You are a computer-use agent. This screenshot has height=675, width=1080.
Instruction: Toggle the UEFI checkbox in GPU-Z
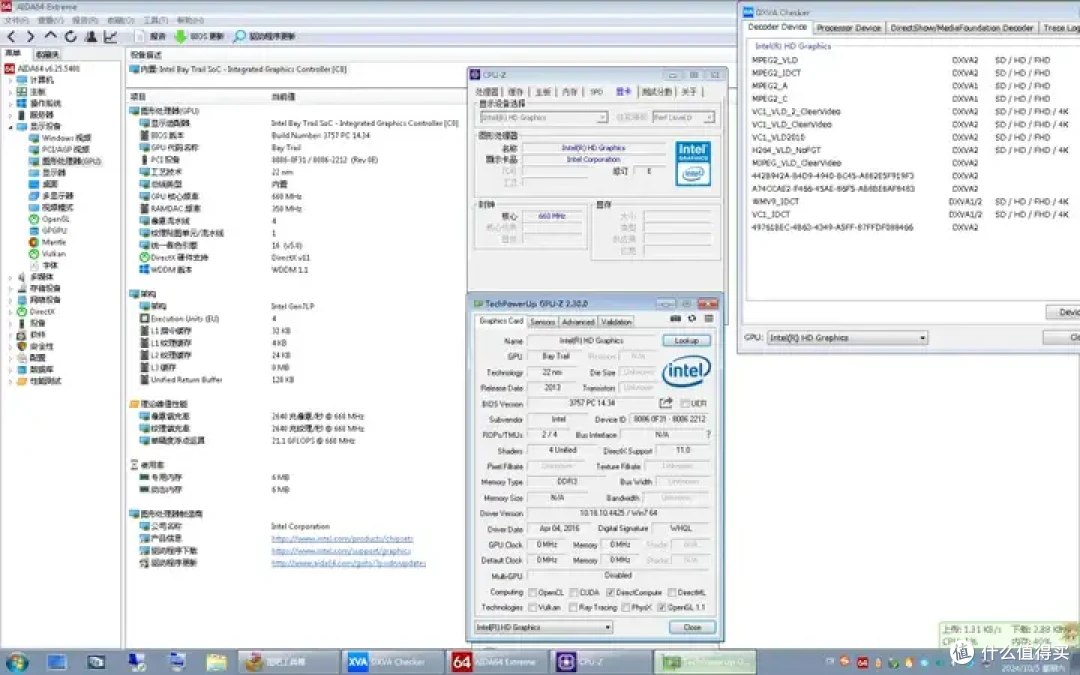click(686, 403)
